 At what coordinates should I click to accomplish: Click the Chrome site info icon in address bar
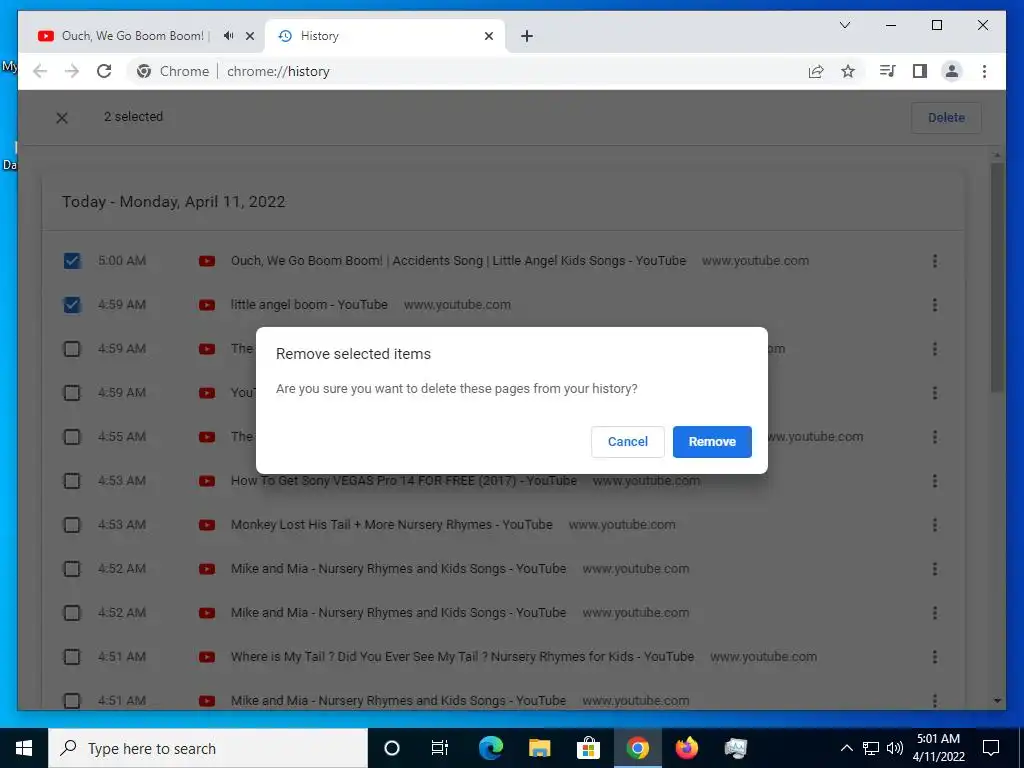click(144, 71)
